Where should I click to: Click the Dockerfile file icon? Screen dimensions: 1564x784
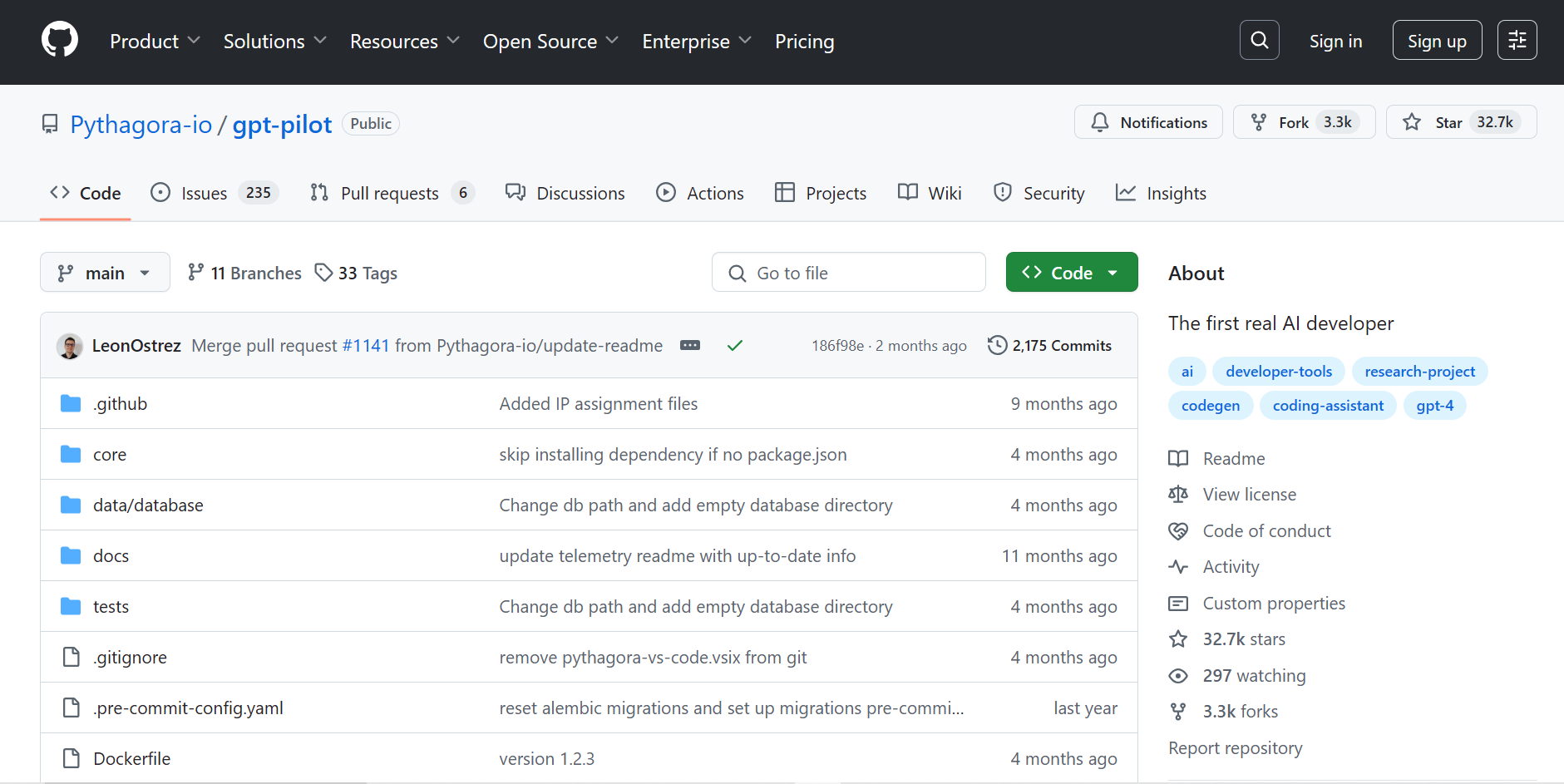[72, 758]
